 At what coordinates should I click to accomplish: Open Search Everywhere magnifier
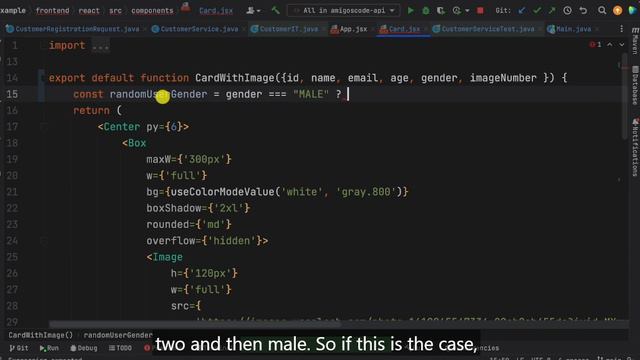[x=602, y=11]
